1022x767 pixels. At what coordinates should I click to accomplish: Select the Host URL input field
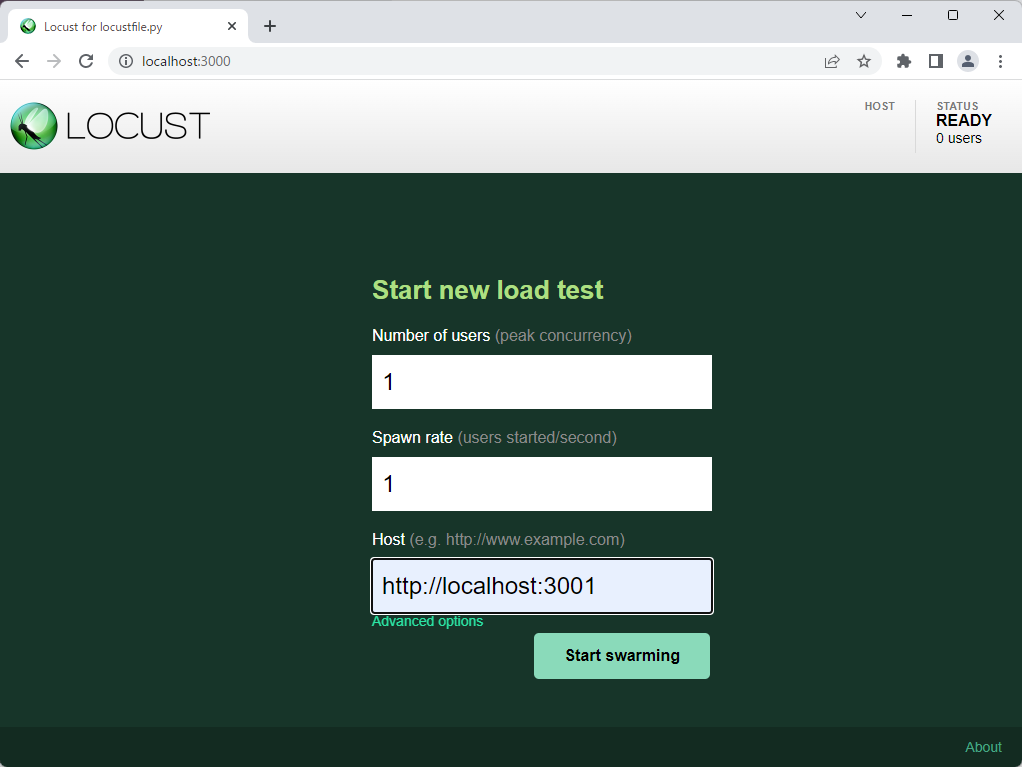[x=541, y=586]
